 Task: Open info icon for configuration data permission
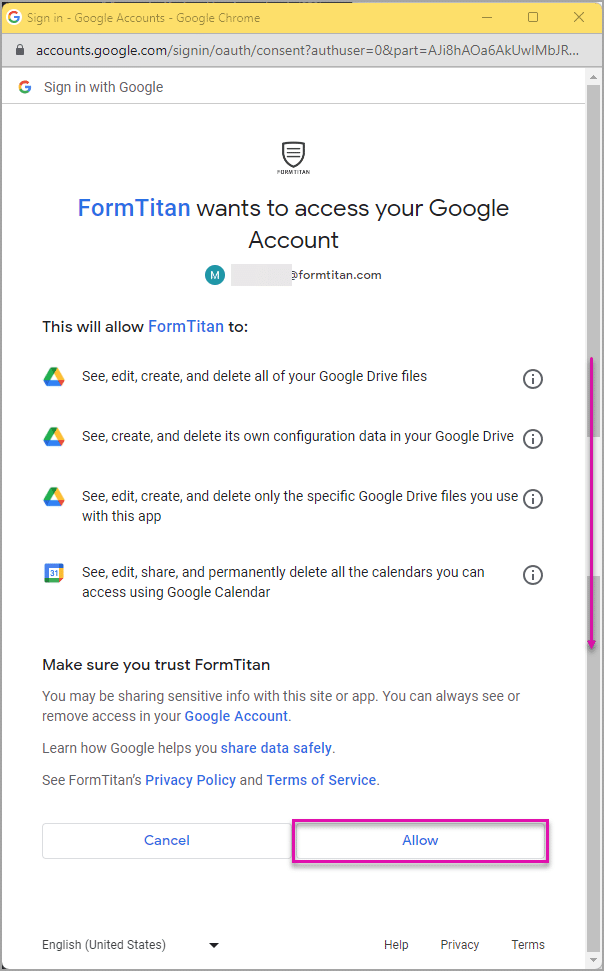click(x=533, y=438)
